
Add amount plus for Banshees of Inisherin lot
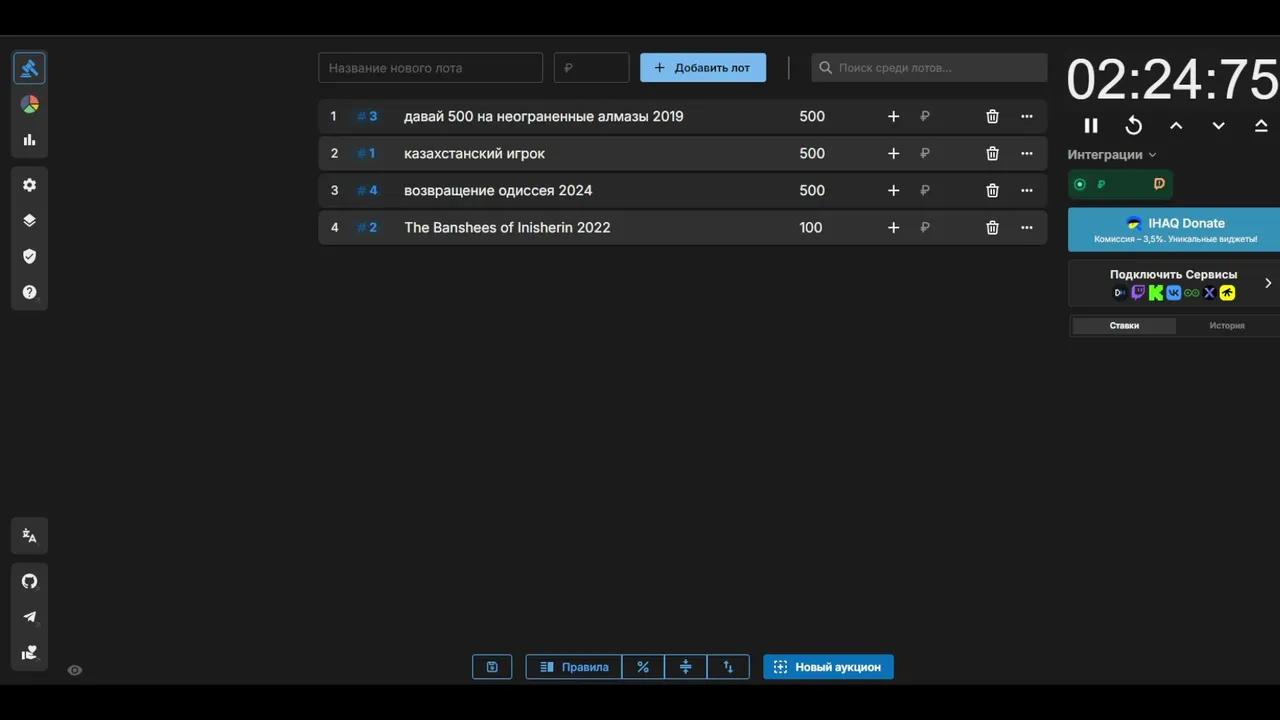pos(894,227)
